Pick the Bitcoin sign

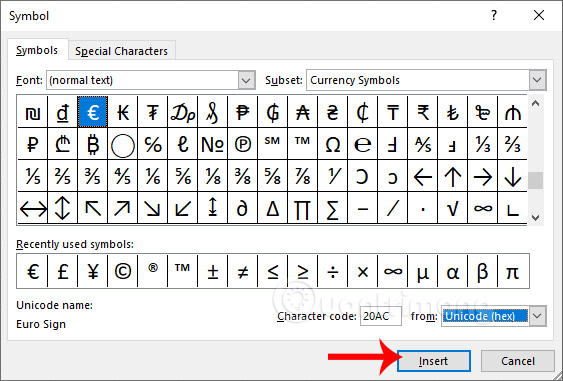(92, 144)
